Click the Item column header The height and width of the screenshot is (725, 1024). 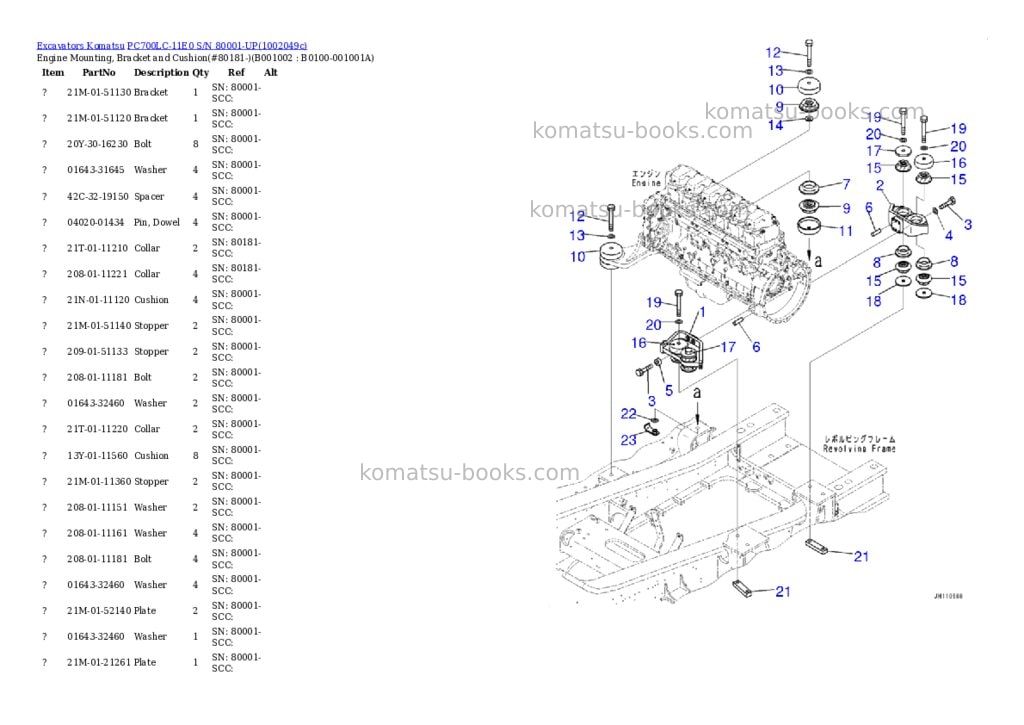[53, 72]
